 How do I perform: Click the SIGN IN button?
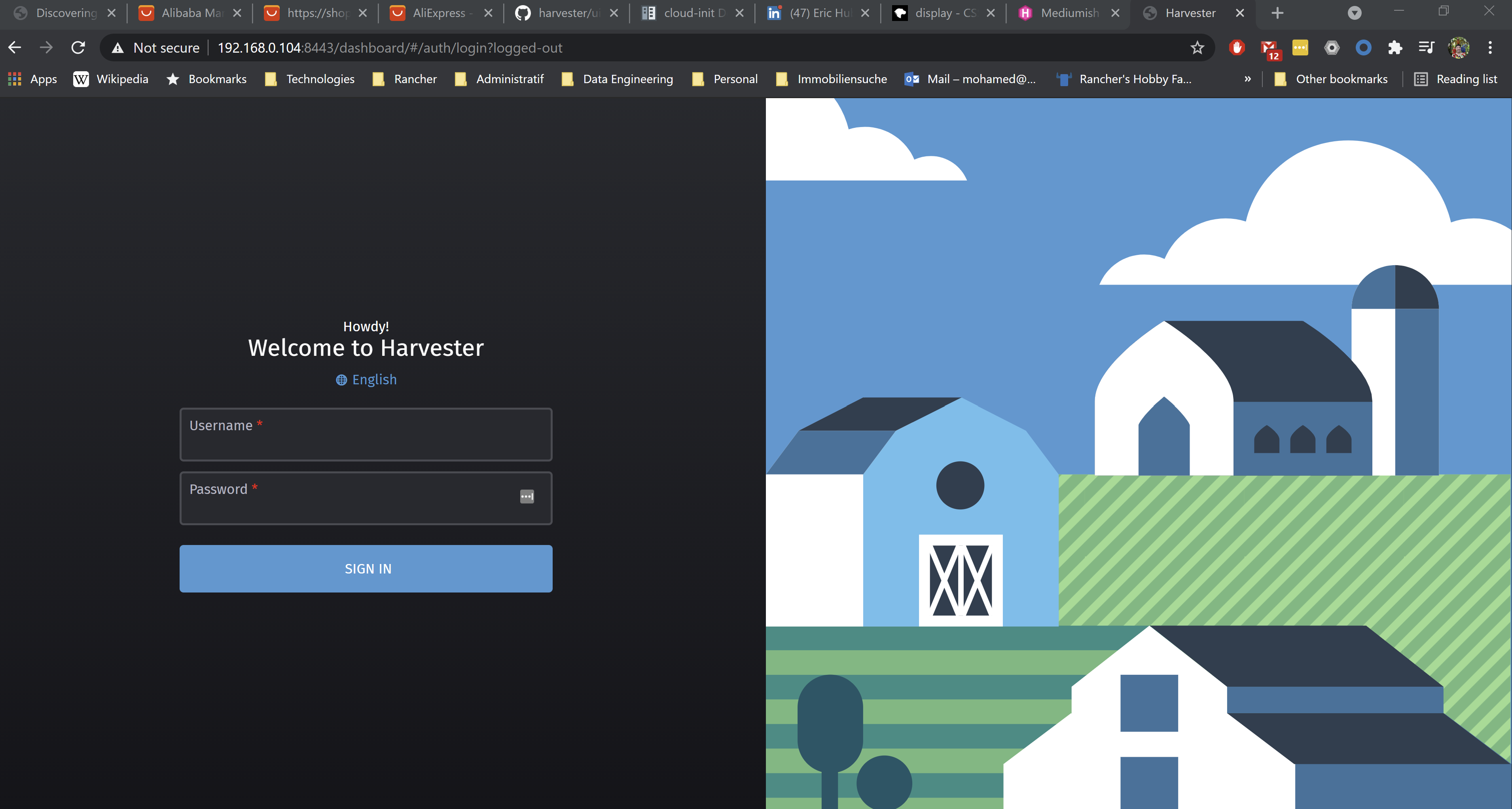[366, 568]
